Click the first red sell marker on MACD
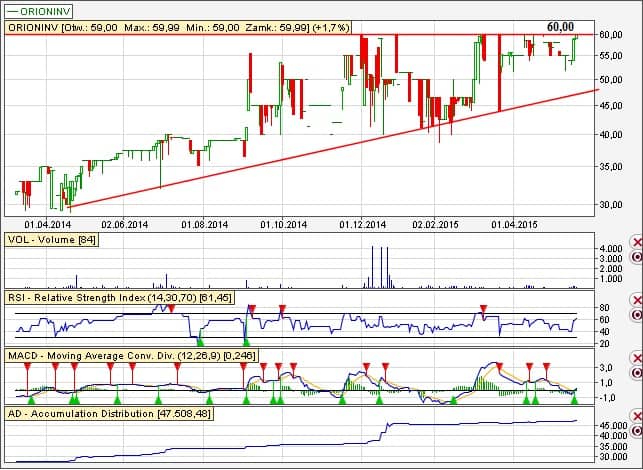 point(28,366)
